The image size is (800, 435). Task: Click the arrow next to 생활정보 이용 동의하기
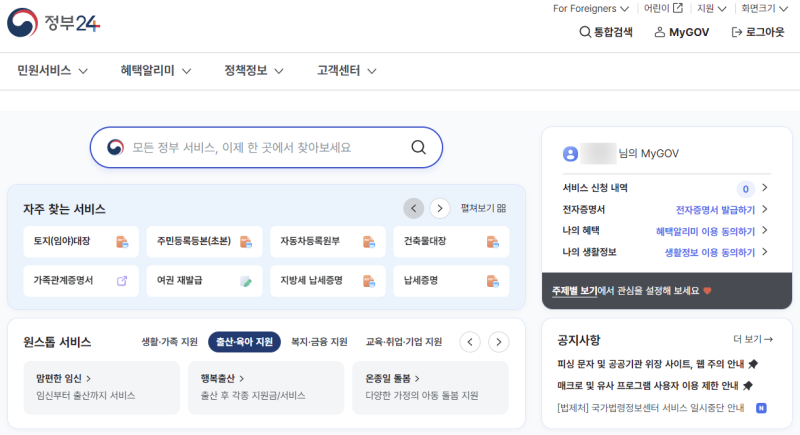pyautogui.click(x=765, y=252)
